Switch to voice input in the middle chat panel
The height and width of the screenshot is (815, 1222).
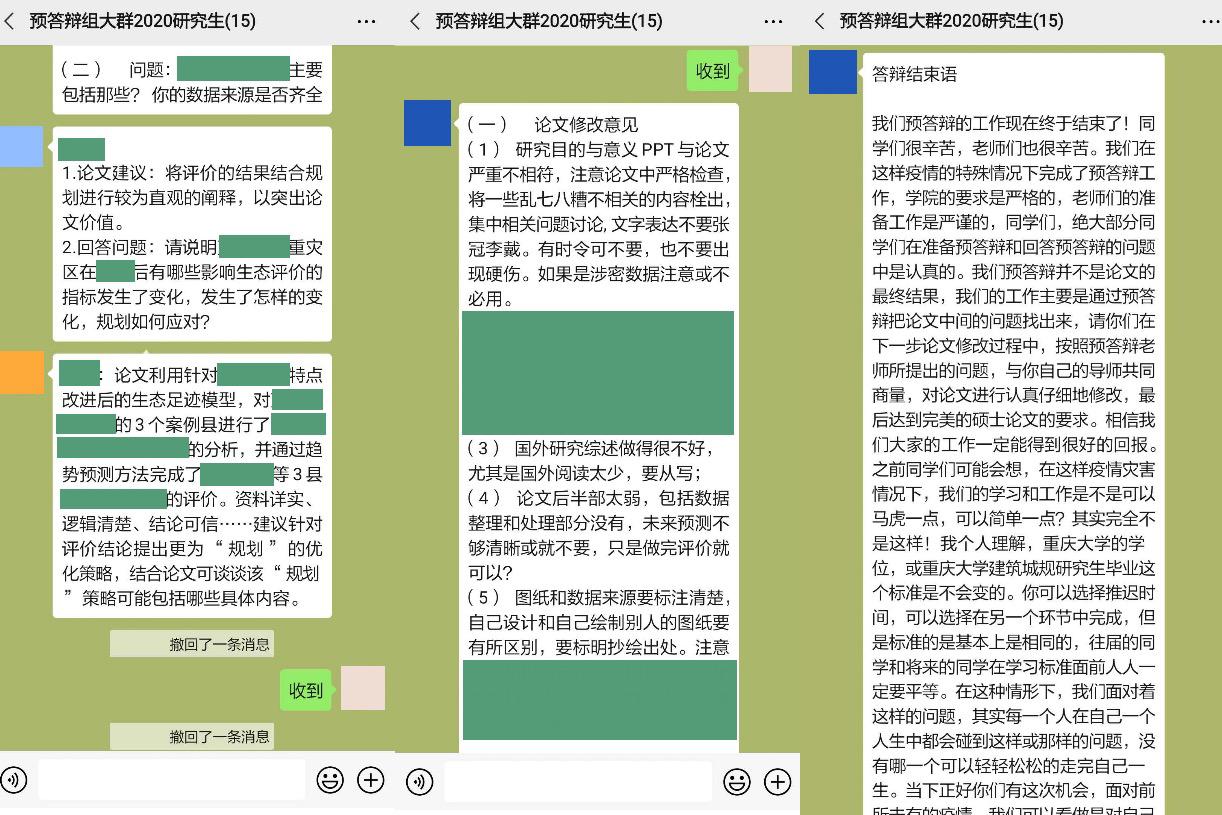[x=420, y=781]
